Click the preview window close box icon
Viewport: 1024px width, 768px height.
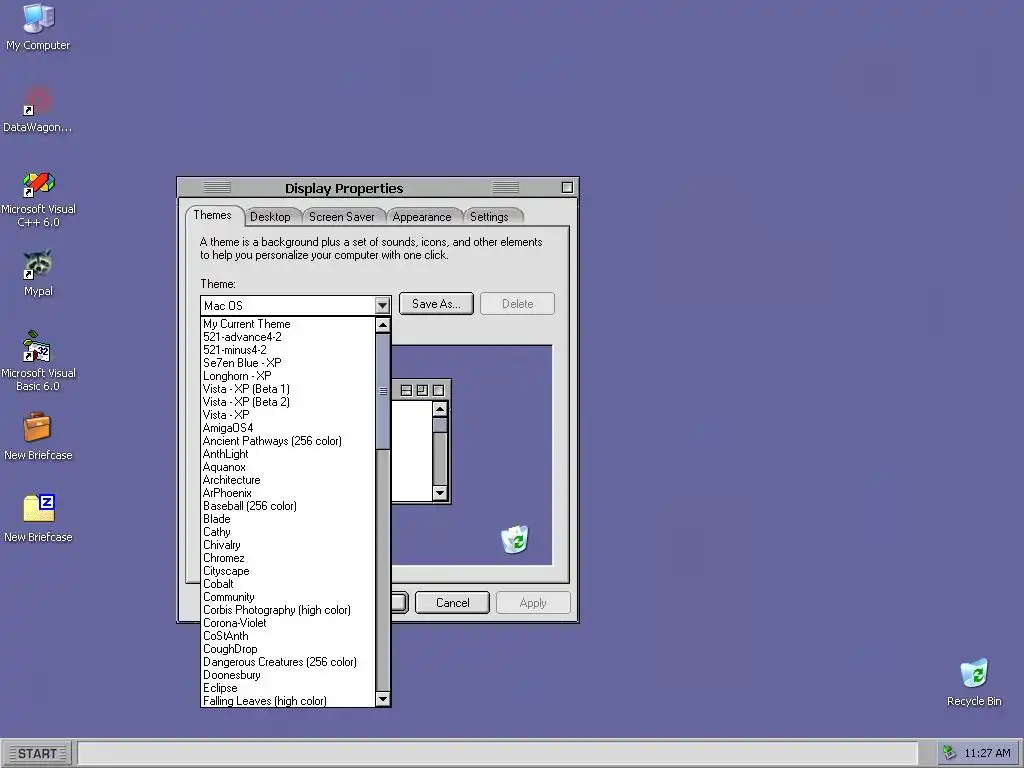[439, 391]
